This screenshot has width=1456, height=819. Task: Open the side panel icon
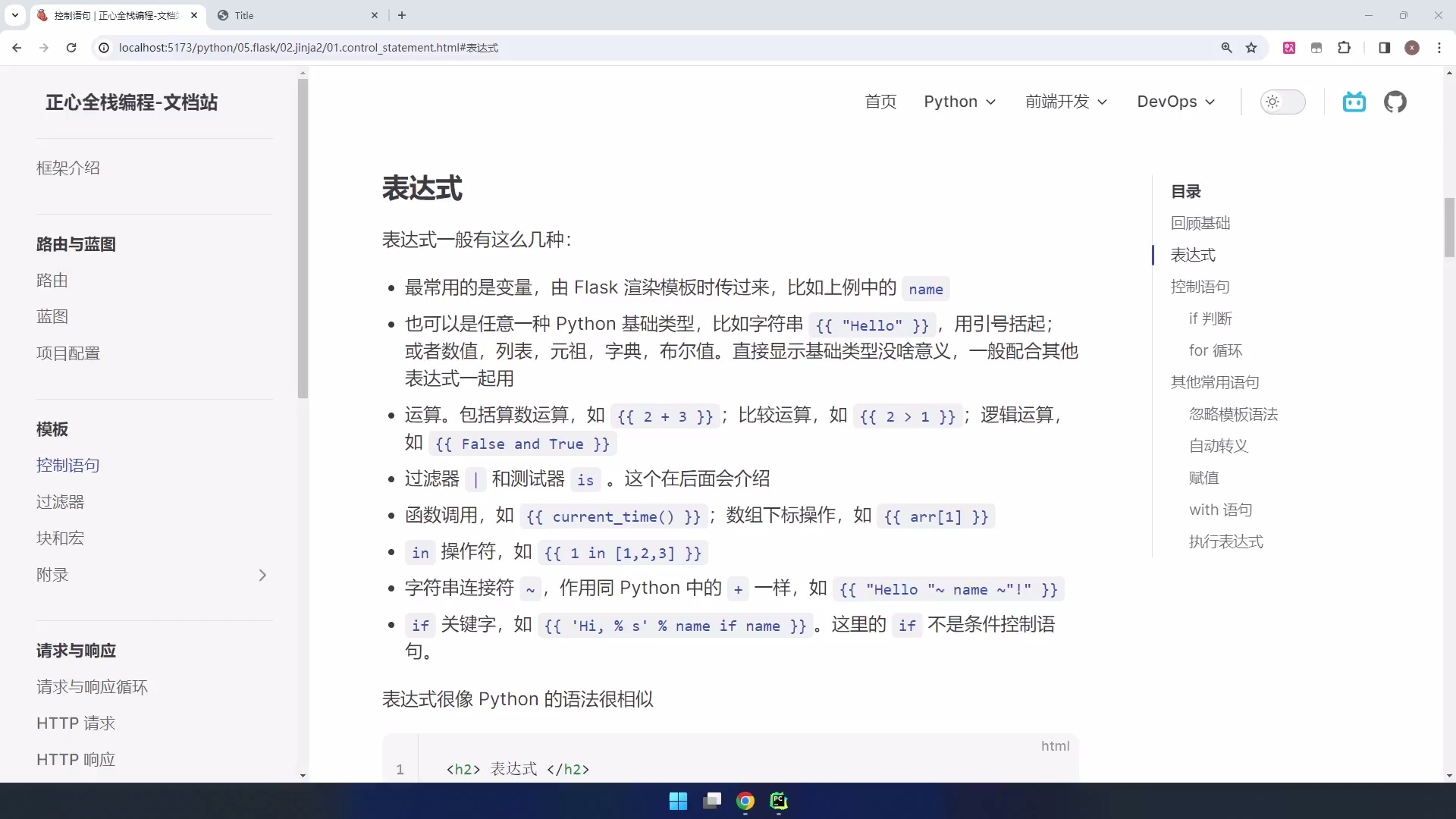pyautogui.click(x=1384, y=47)
